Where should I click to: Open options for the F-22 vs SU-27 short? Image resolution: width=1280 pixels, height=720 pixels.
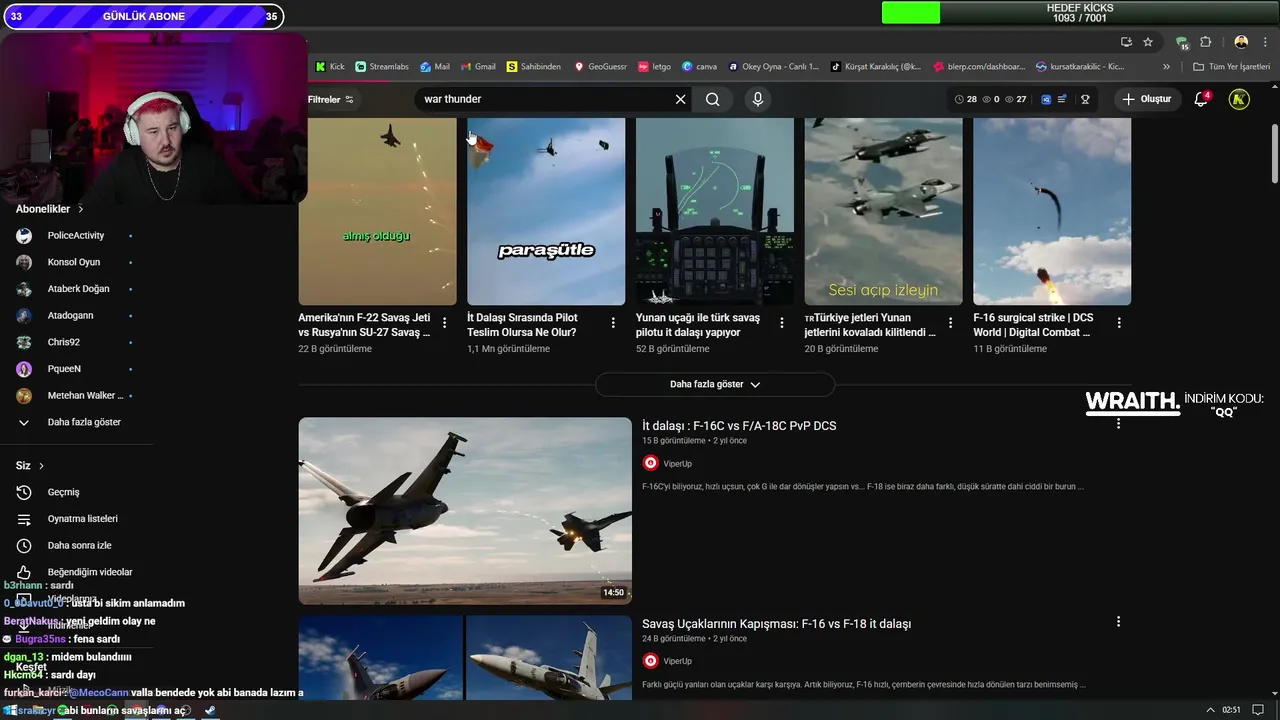tap(444, 323)
